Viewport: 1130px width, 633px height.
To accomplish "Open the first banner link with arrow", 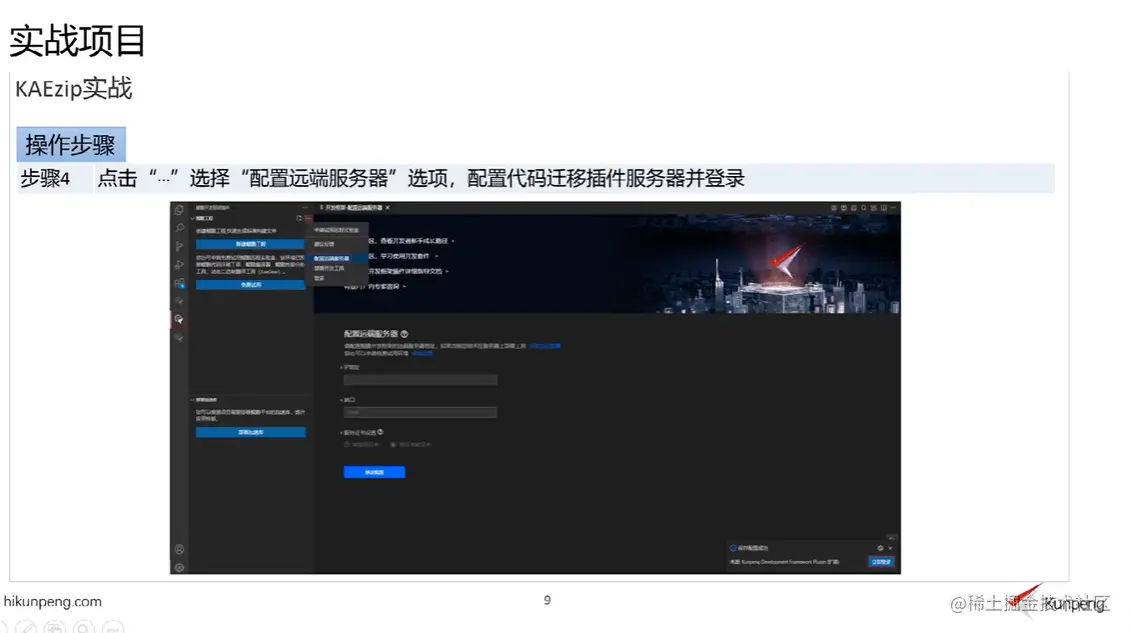I will tap(411, 241).
